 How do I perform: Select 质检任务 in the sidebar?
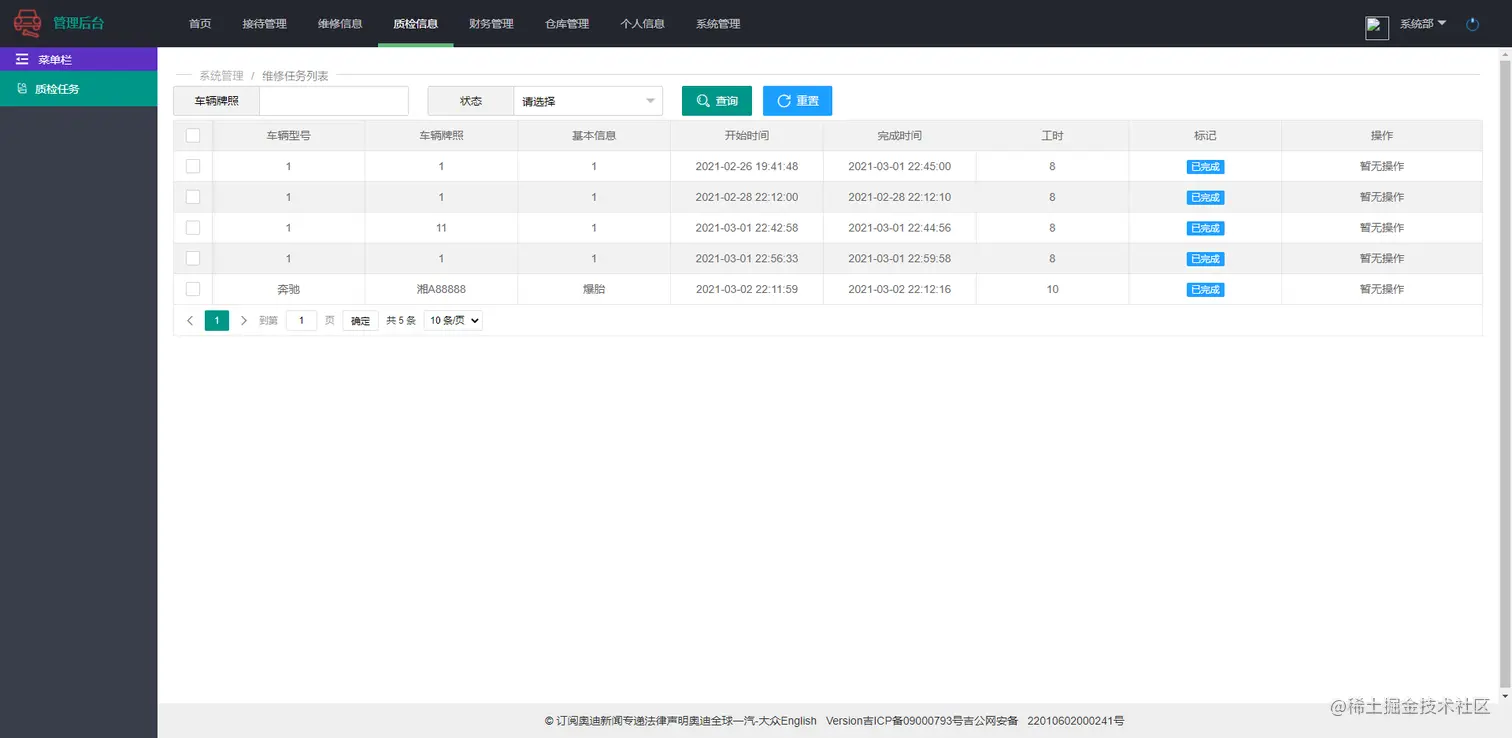78,89
